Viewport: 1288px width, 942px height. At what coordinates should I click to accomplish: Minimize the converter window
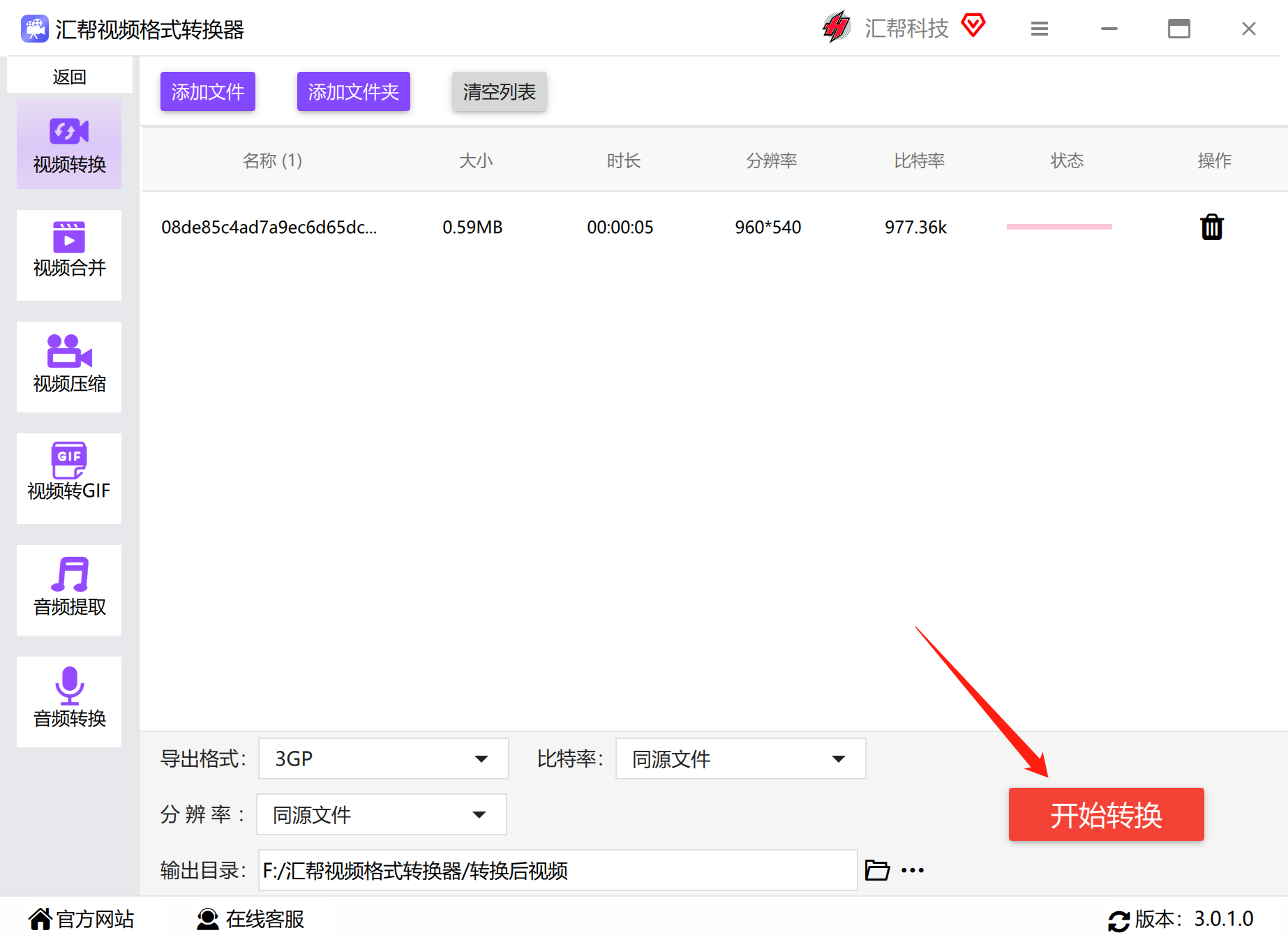coord(1109,29)
